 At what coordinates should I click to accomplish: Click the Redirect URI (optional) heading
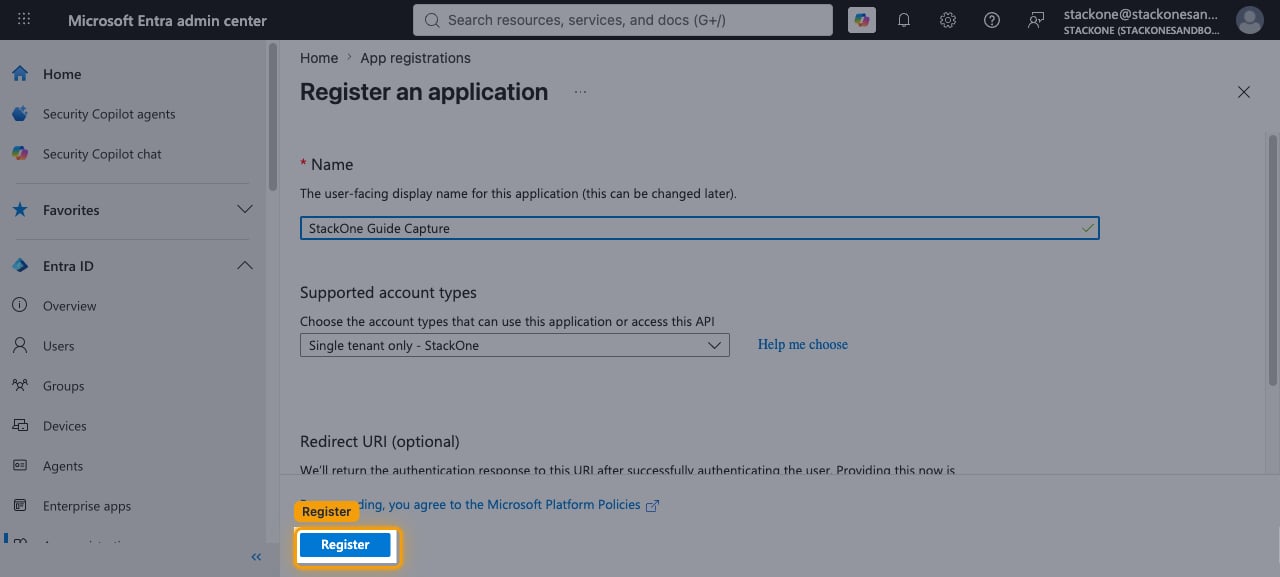380,441
